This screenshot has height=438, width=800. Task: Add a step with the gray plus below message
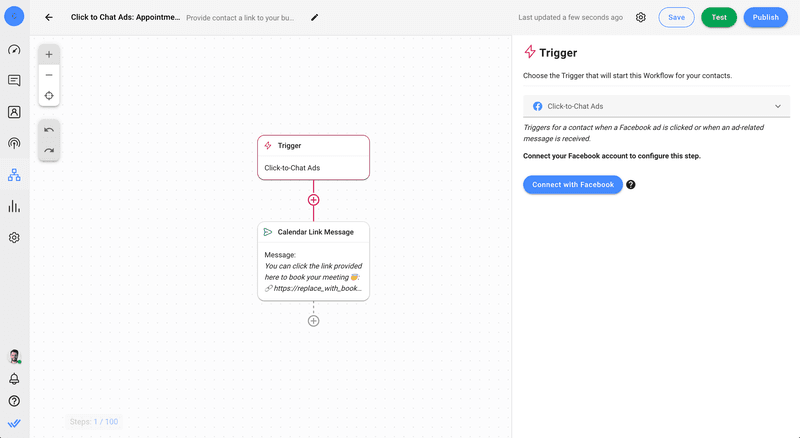[314, 321]
